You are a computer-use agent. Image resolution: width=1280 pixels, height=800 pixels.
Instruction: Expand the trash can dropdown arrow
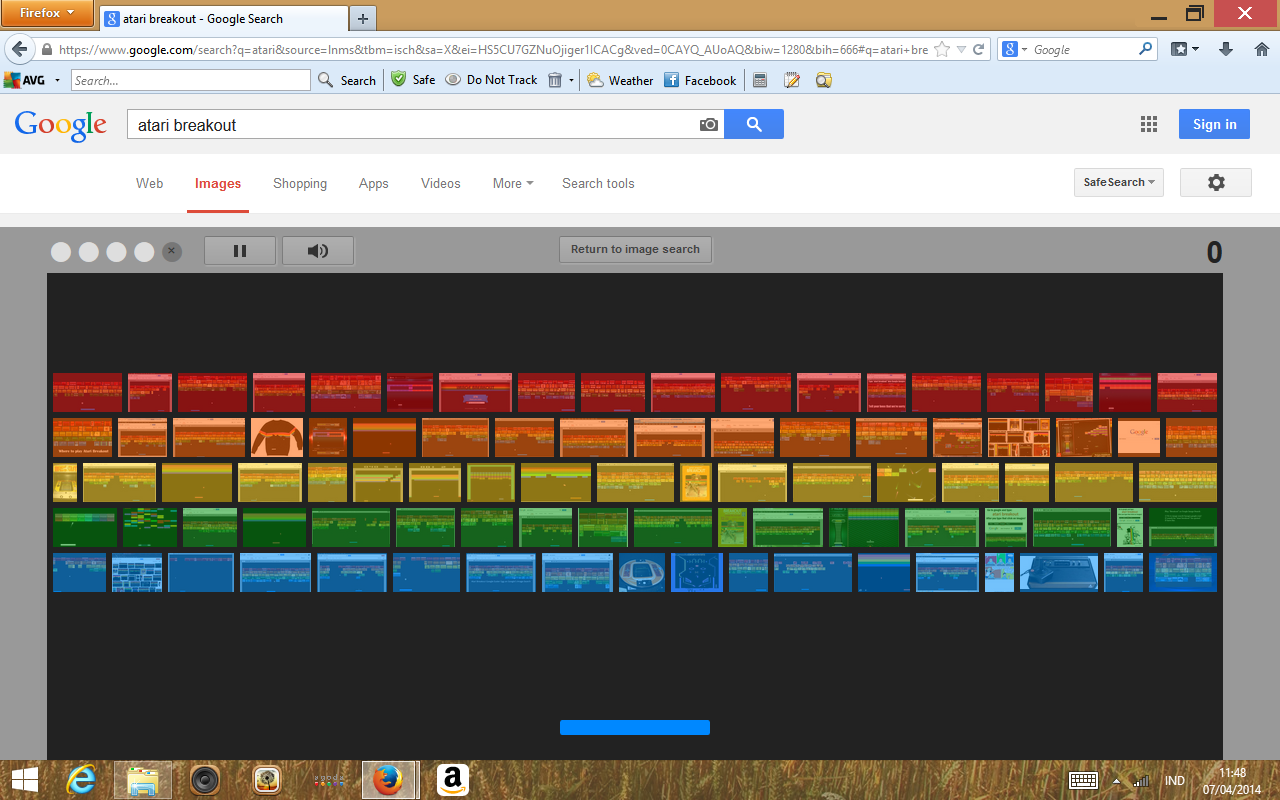(572, 80)
